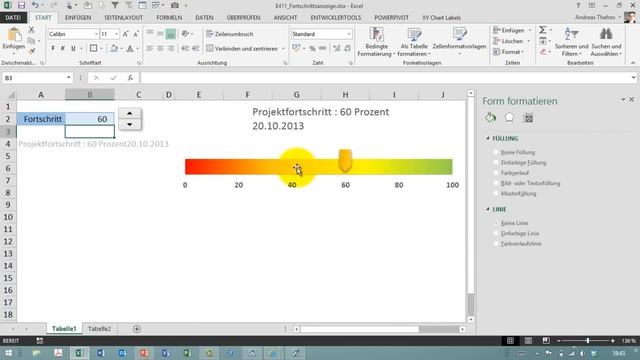Image resolution: width=640 pixels, height=360 pixels.
Task: Open the ENTWICKLERTOOLS tab
Action: 336,18
